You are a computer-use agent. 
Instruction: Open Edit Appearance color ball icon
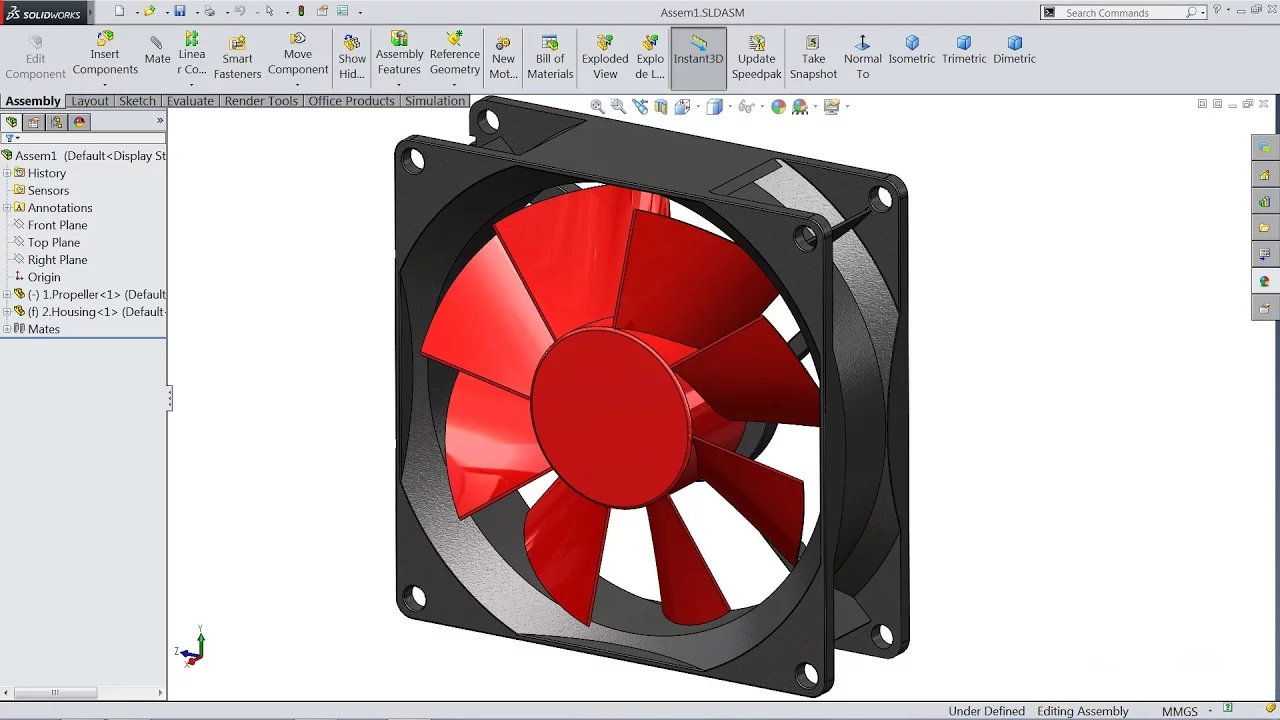pos(779,106)
